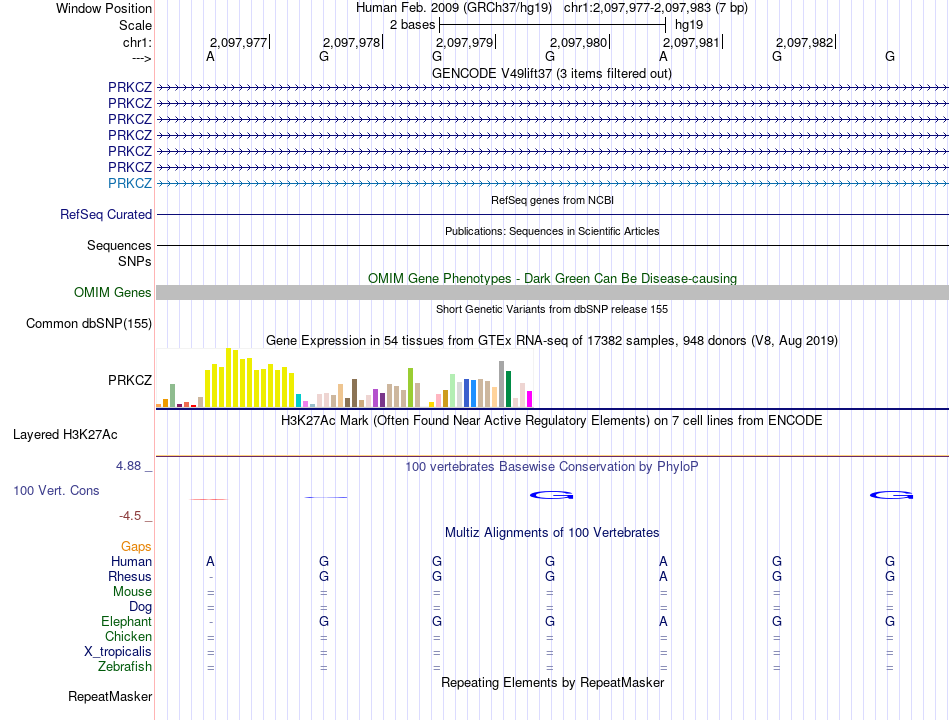Viewport: 950px width, 720px height.
Task: Click 'Human Feb. 2009 (GRCh37/hg19)' header text
Action: (x=454, y=8)
